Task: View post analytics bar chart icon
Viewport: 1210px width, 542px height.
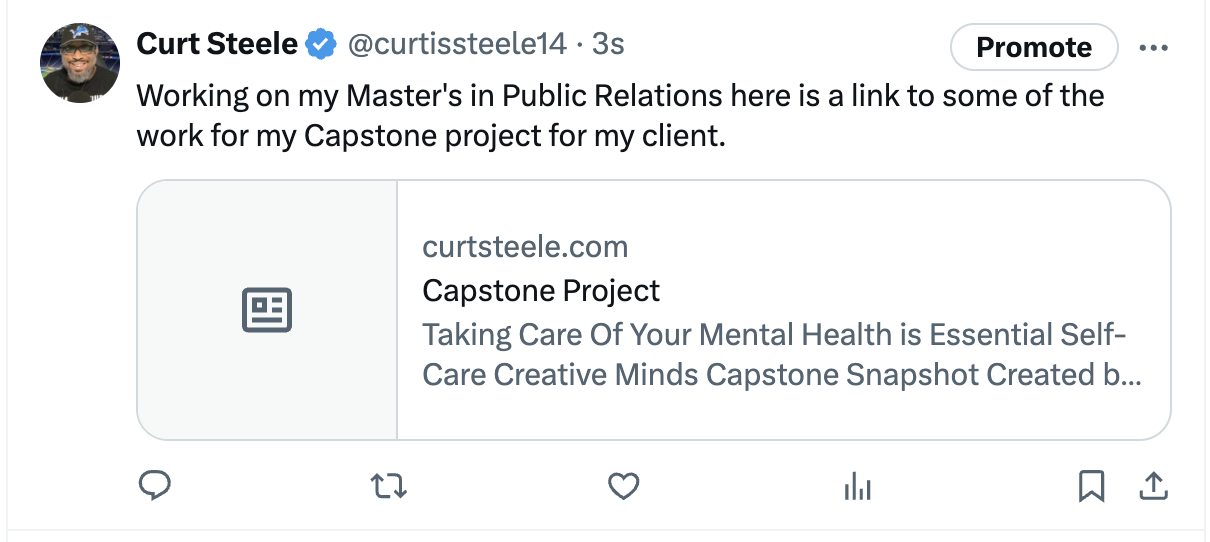Action: [858, 487]
